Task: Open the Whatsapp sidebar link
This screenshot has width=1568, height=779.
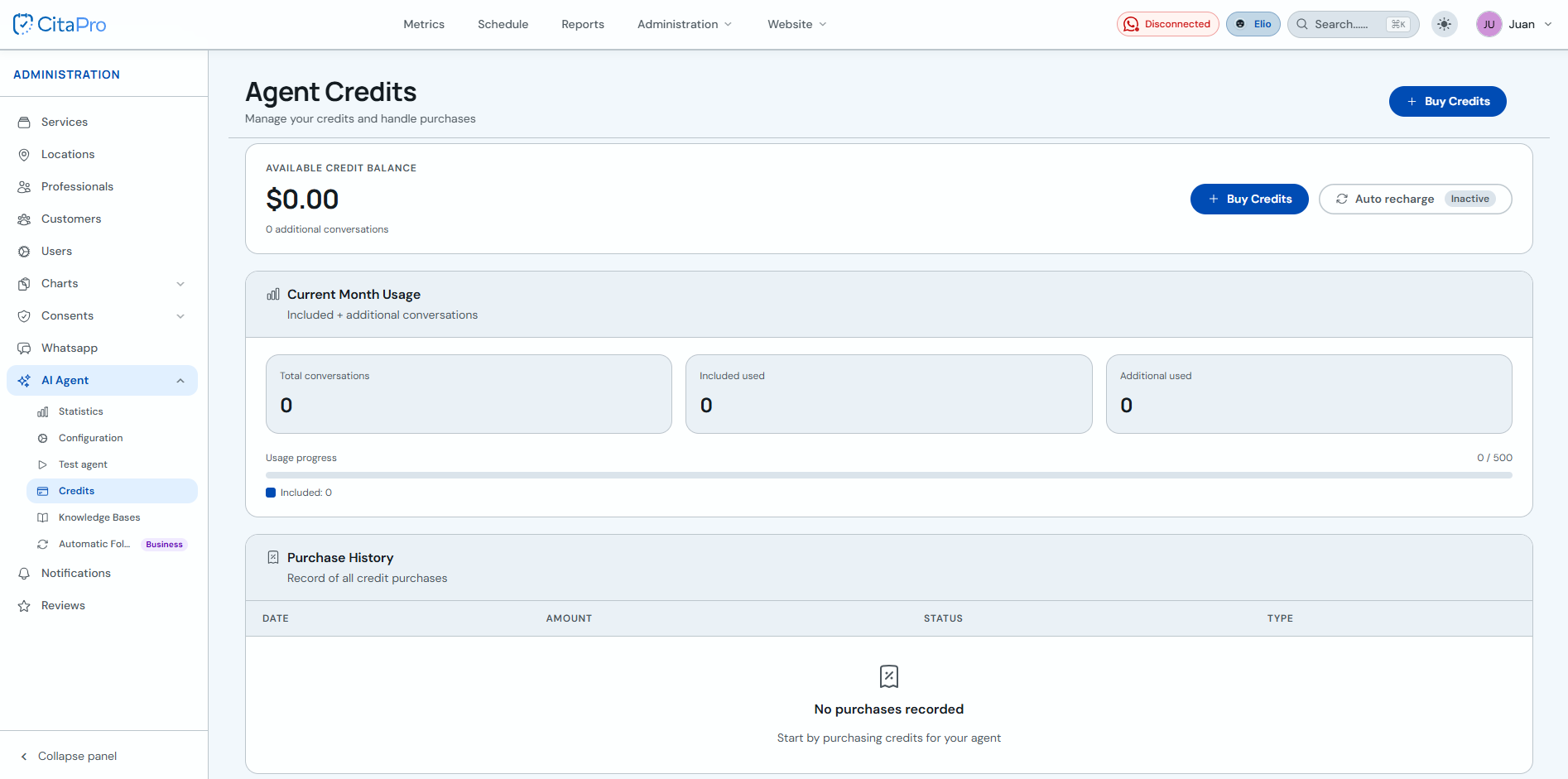Action: [103, 348]
